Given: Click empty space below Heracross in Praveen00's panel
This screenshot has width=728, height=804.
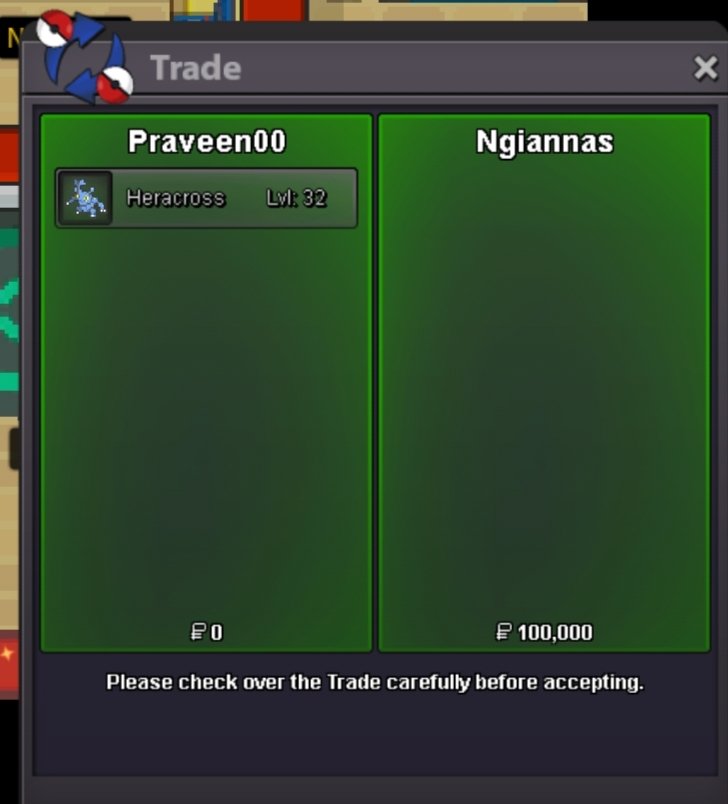Looking at the screenshot, I should point(207,420).
